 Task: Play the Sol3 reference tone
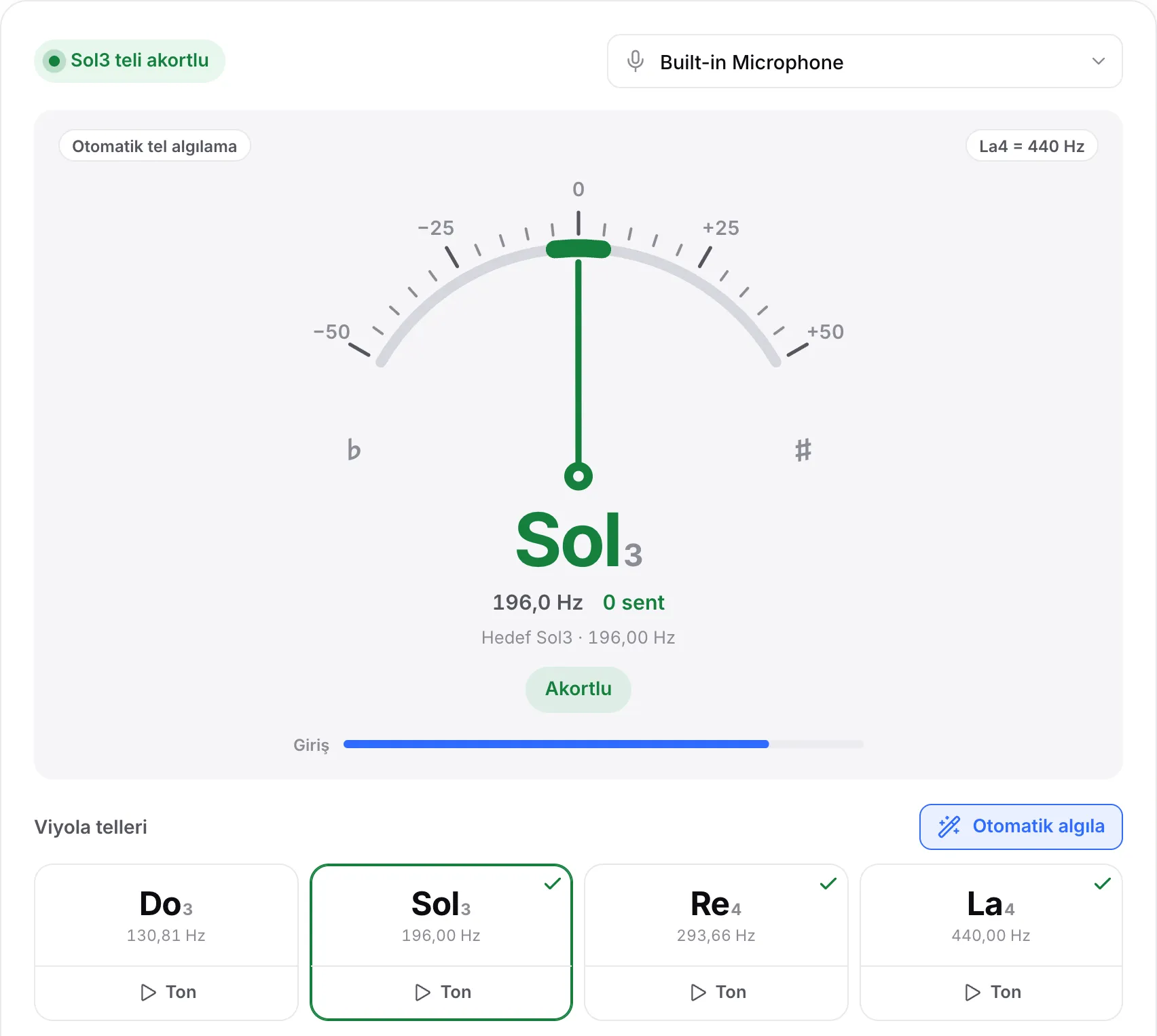point(441,993)
